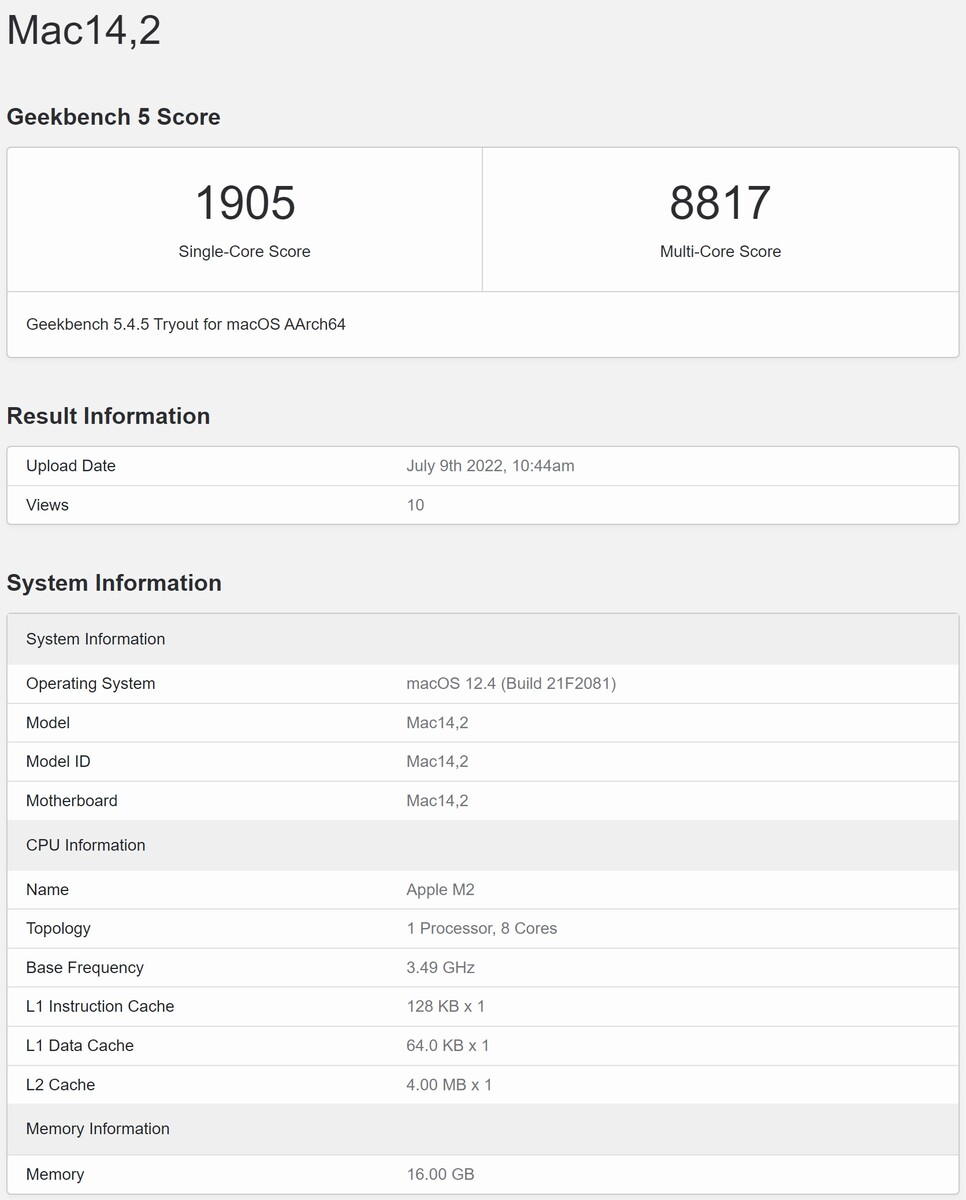Click the Operating System macOS 12.4 value
966x1200 pixels.
pyautogui.click(x=511, y=684)
